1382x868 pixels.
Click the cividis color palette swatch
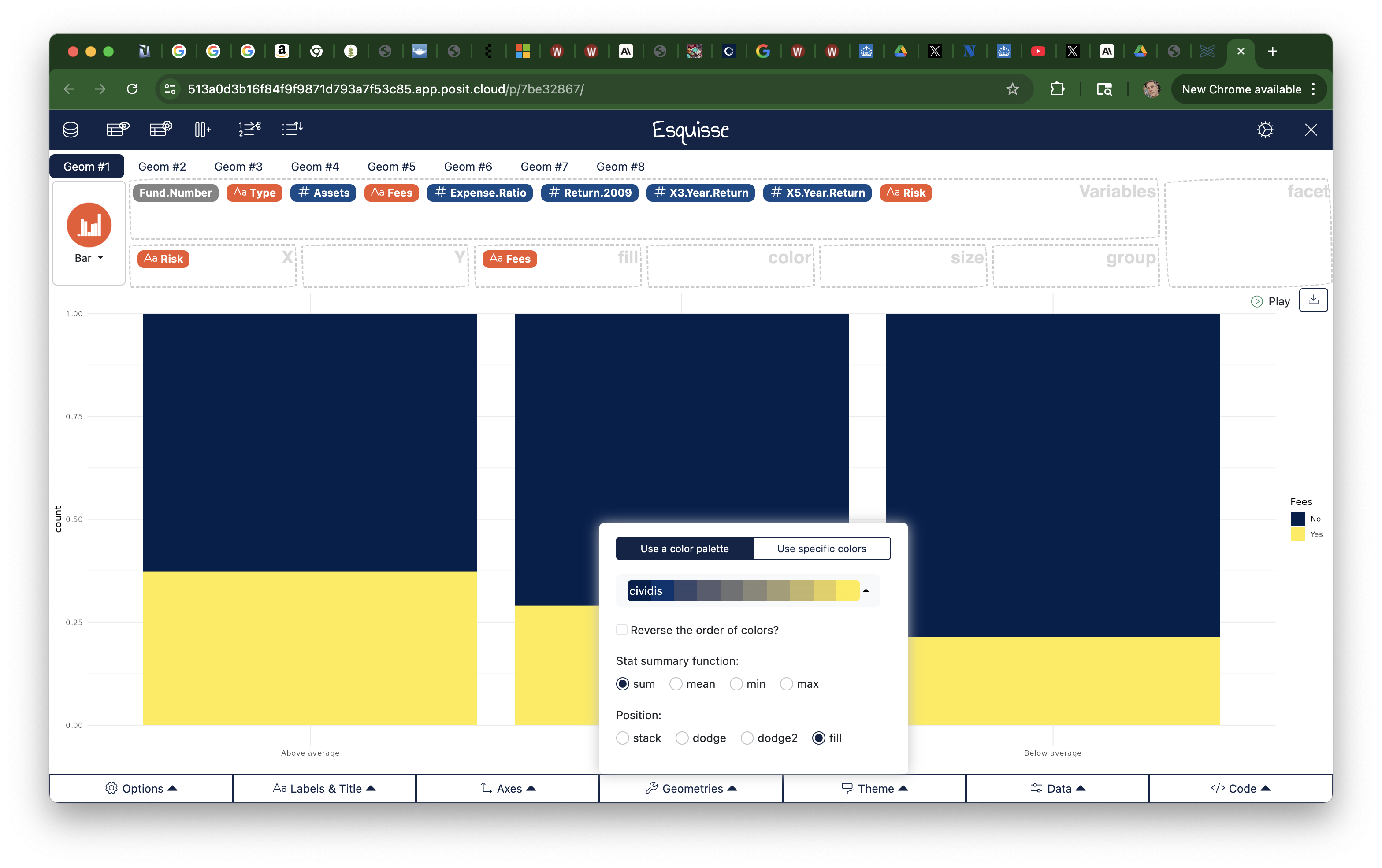743,590
